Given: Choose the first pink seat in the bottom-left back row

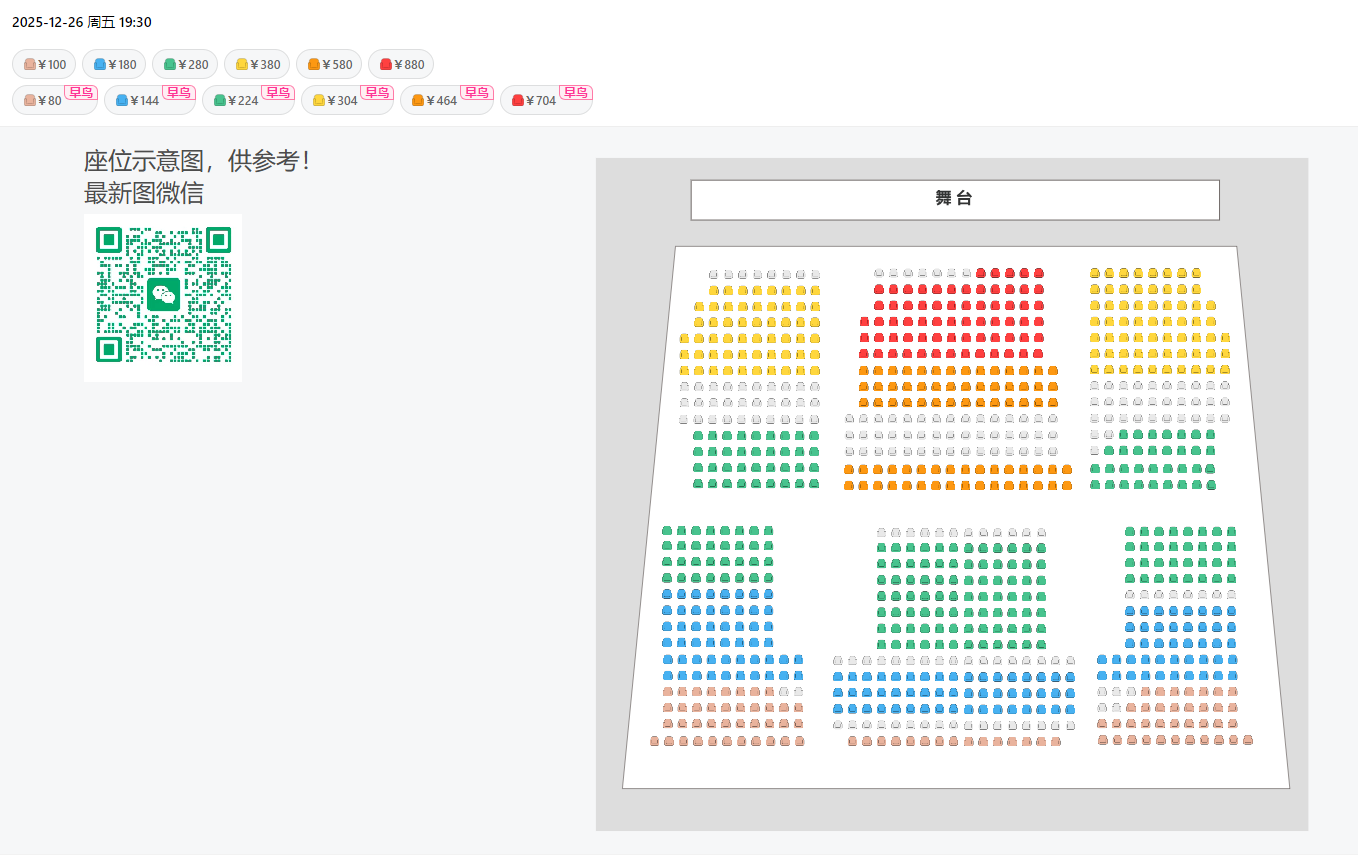Looking at the screenshot, I should click(x=655, y=741).
